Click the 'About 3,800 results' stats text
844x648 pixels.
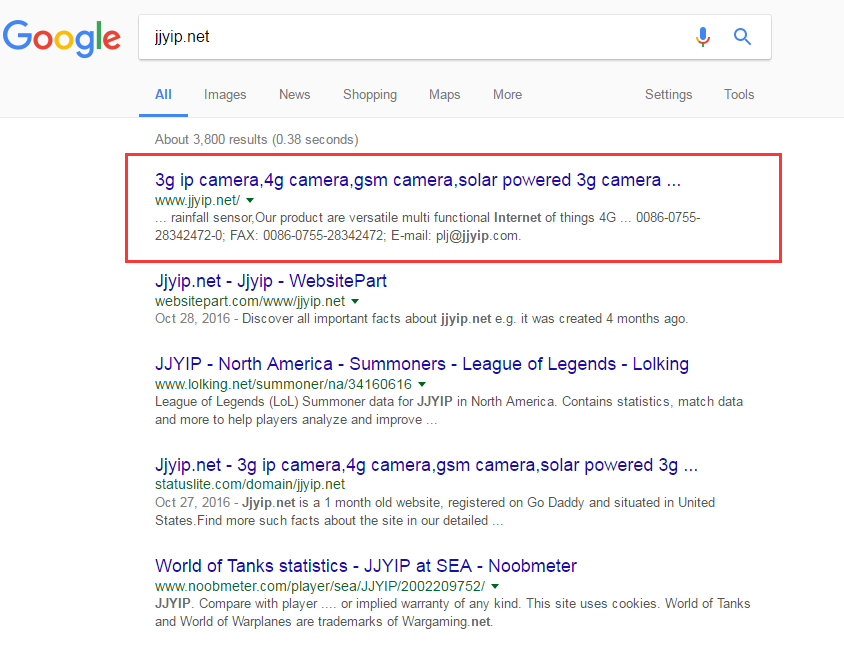point(257,139)
